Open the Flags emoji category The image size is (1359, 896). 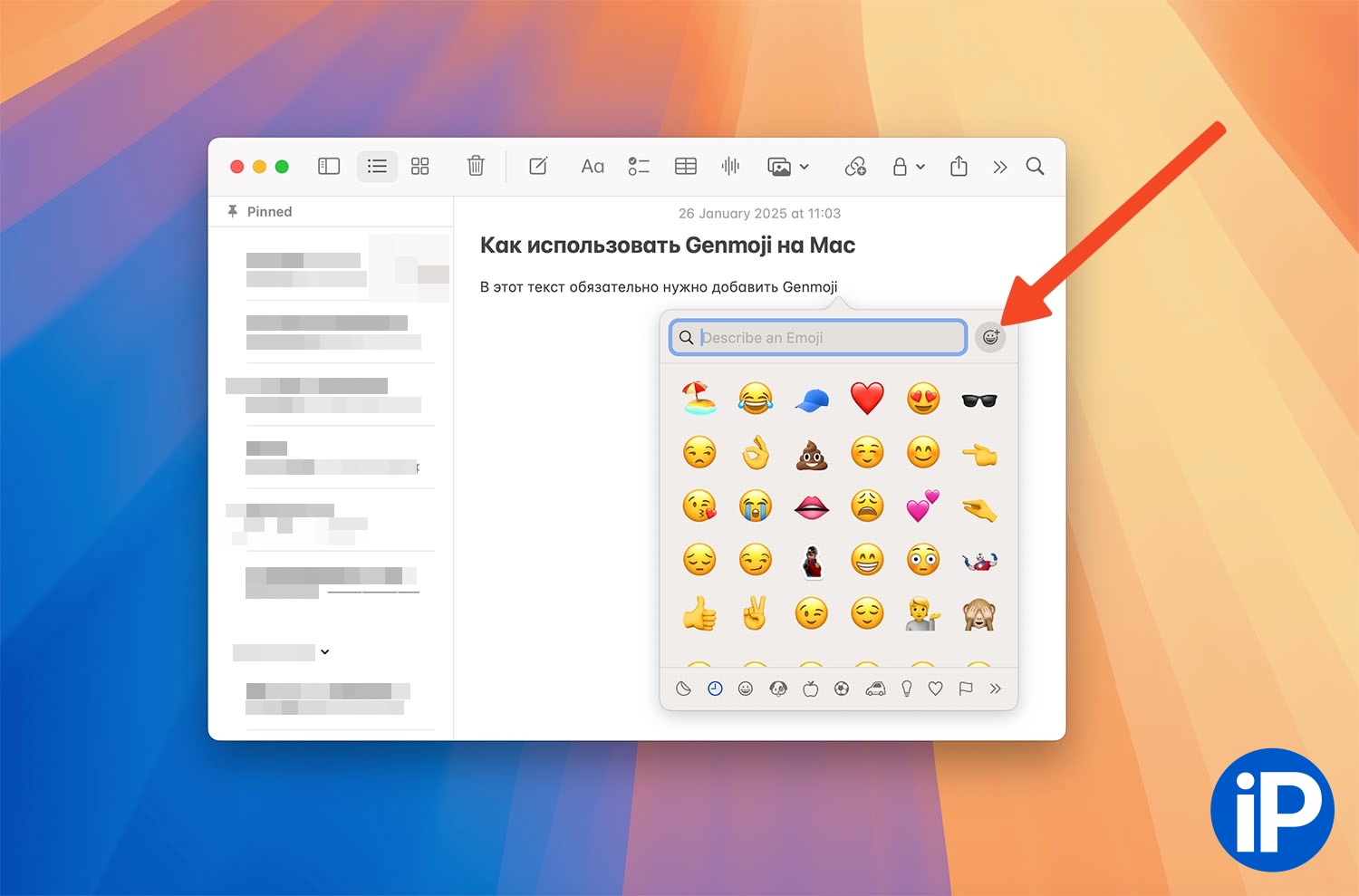(x=966, y=689)
